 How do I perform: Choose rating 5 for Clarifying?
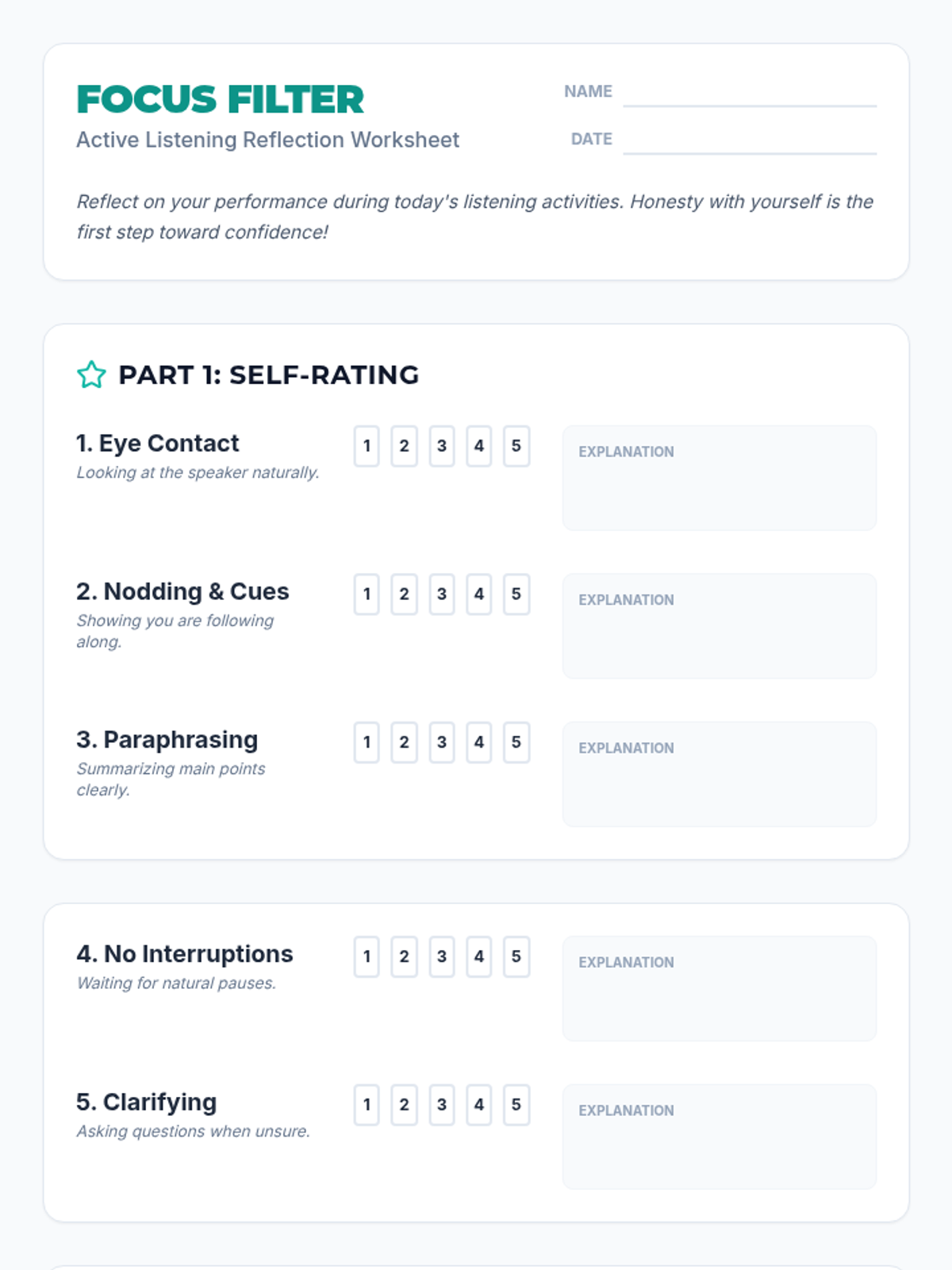516,1105
